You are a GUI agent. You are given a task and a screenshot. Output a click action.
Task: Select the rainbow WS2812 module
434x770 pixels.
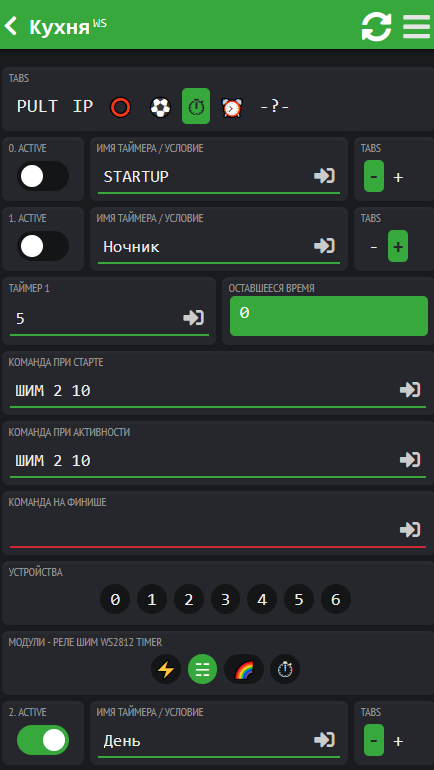click(x=244, y=669)
